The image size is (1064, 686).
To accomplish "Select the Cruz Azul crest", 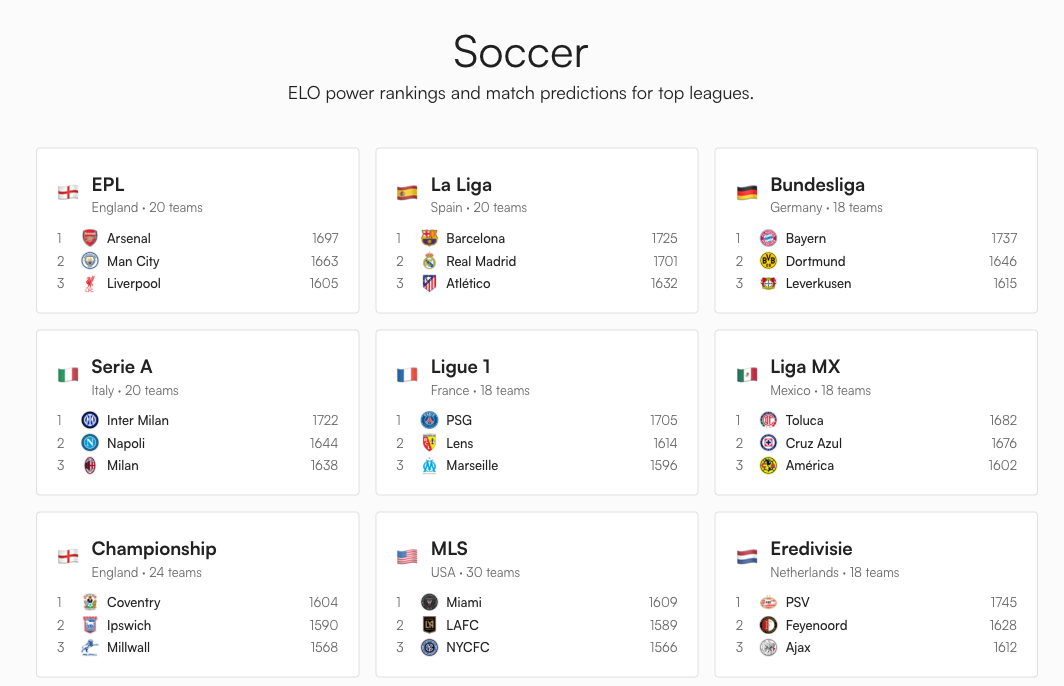I will (767, 443).
